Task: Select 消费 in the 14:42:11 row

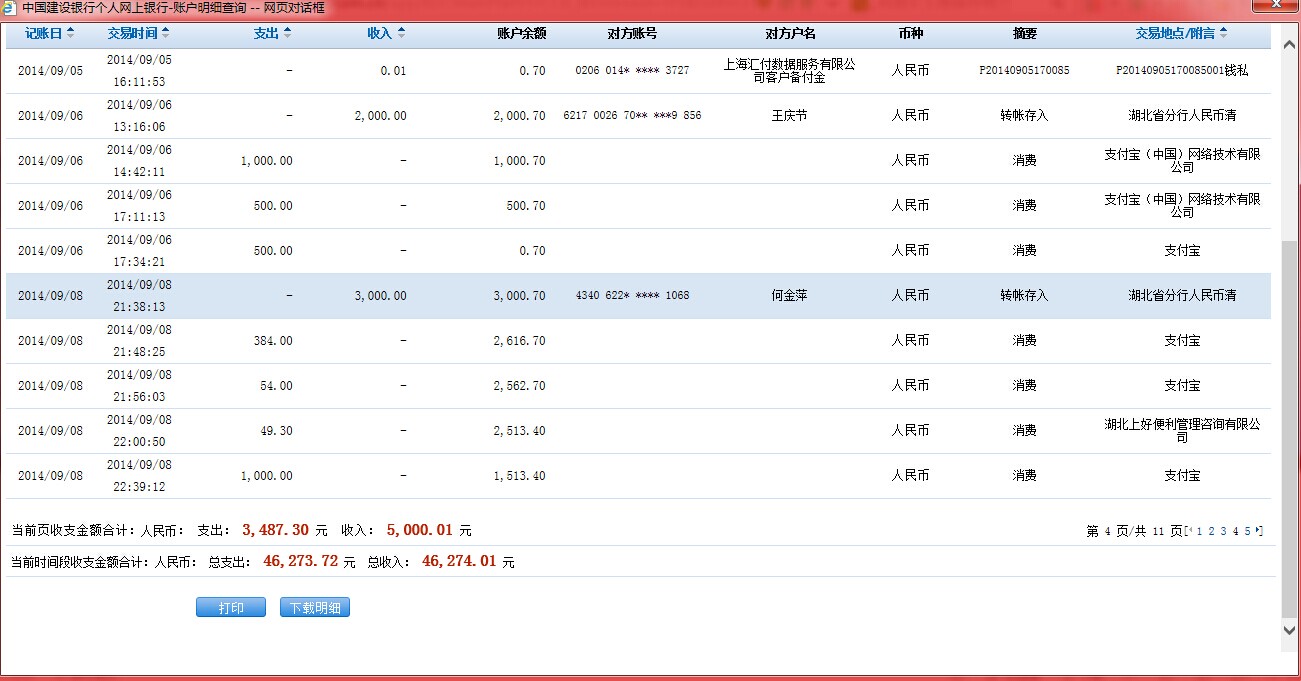Action: click(x=1024, y=161)
